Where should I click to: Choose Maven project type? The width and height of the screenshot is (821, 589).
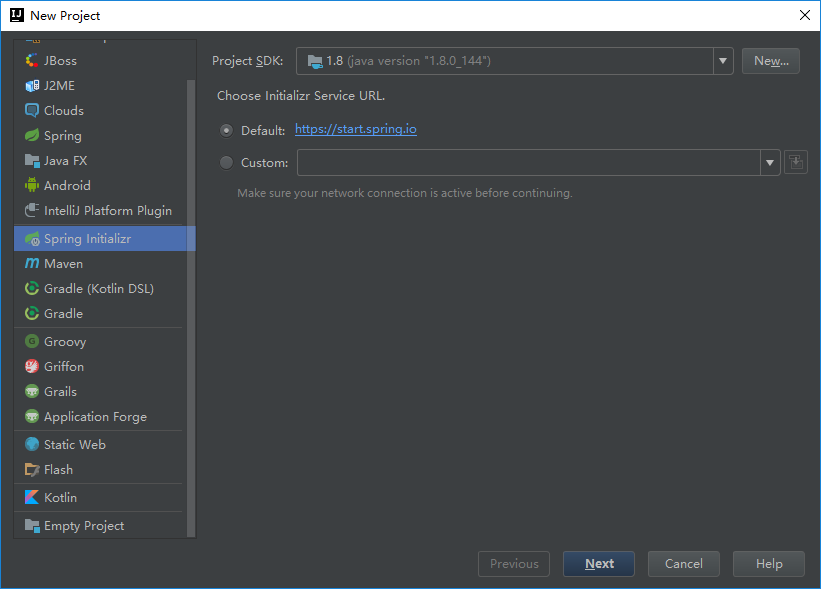100,263
